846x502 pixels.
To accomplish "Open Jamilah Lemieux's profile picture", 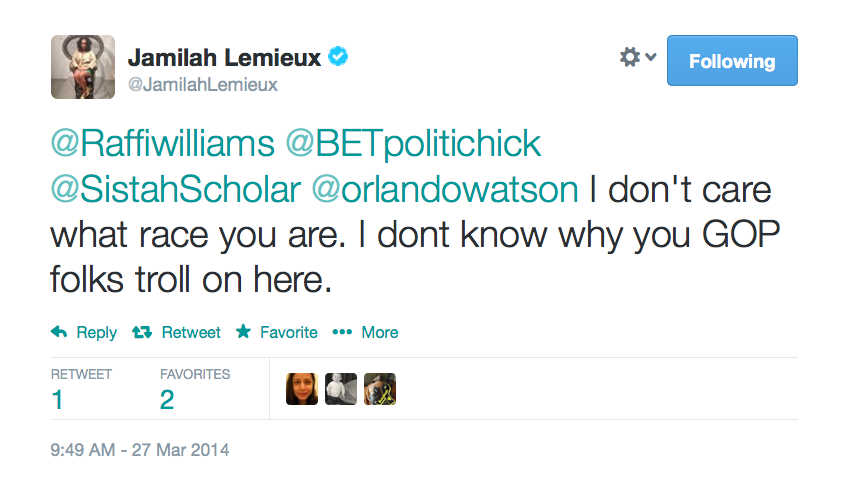I will pos(83,67).
